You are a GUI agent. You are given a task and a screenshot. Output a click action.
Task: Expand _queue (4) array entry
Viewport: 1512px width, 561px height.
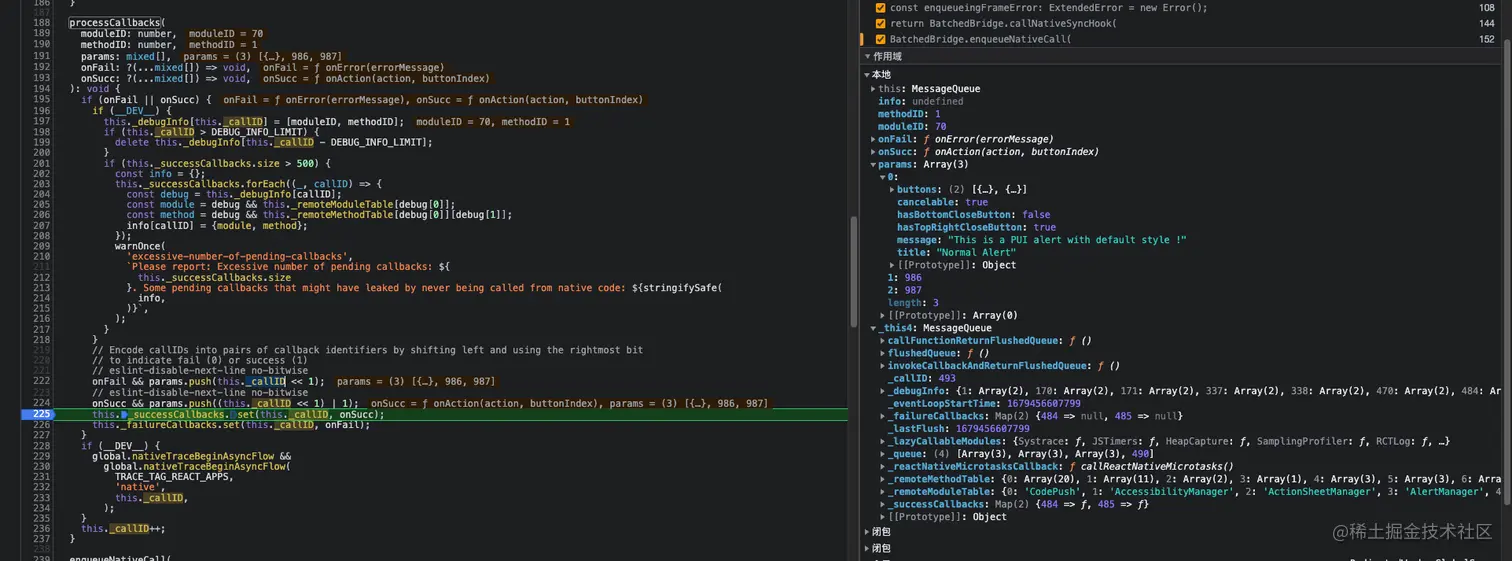point(882,454)
